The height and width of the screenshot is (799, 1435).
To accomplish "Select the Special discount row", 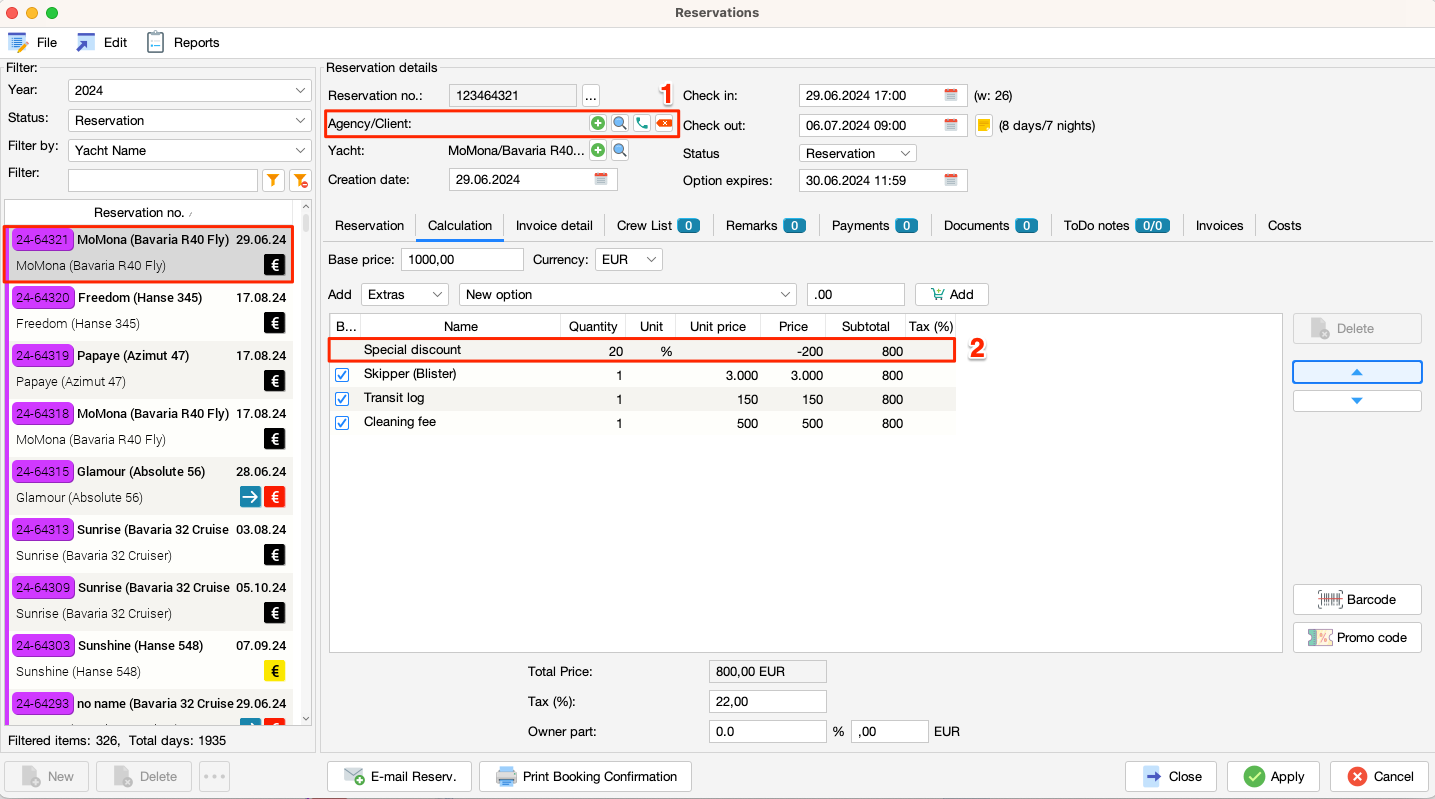I will [x=643, y=350].
